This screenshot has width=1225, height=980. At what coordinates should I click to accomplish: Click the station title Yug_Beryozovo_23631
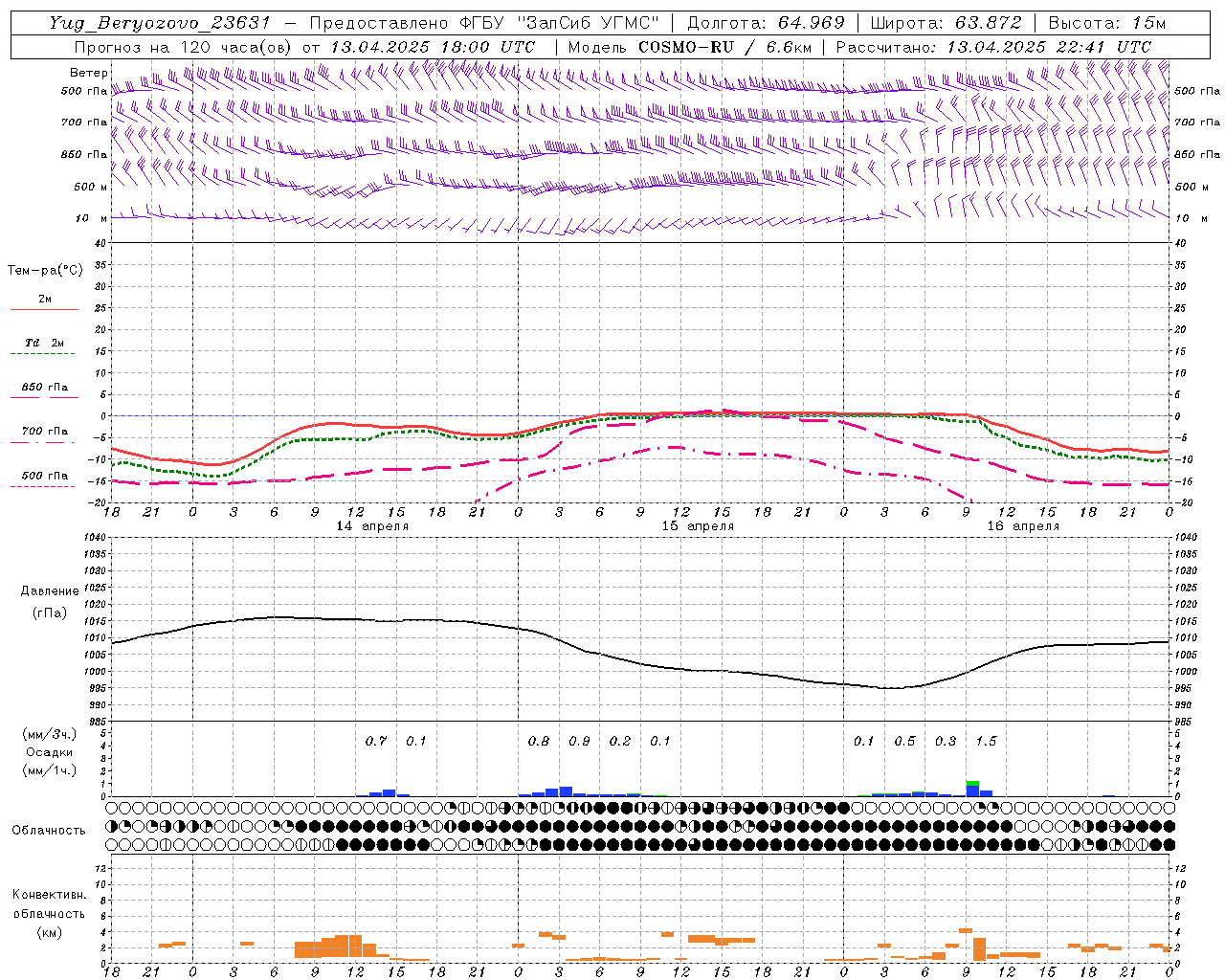(160, 23)
